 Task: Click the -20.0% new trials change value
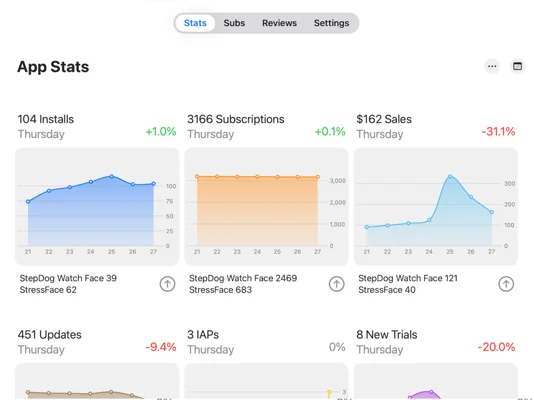(496, 347)
